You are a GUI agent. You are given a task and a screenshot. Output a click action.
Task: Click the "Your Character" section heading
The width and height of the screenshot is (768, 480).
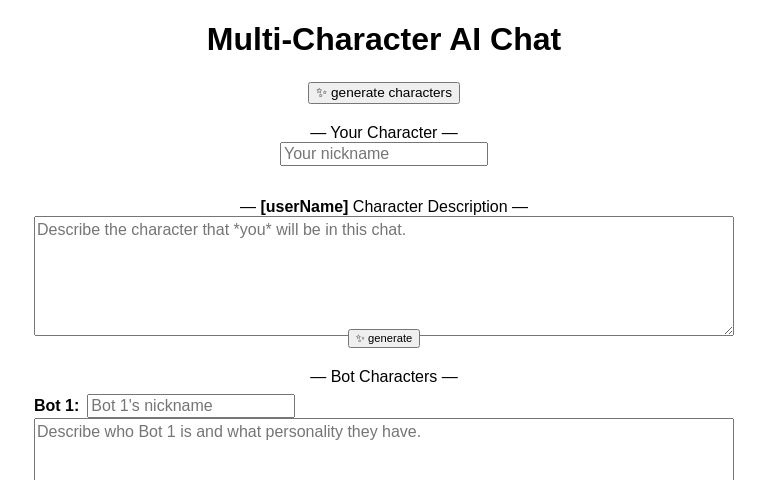coord(384,132)
